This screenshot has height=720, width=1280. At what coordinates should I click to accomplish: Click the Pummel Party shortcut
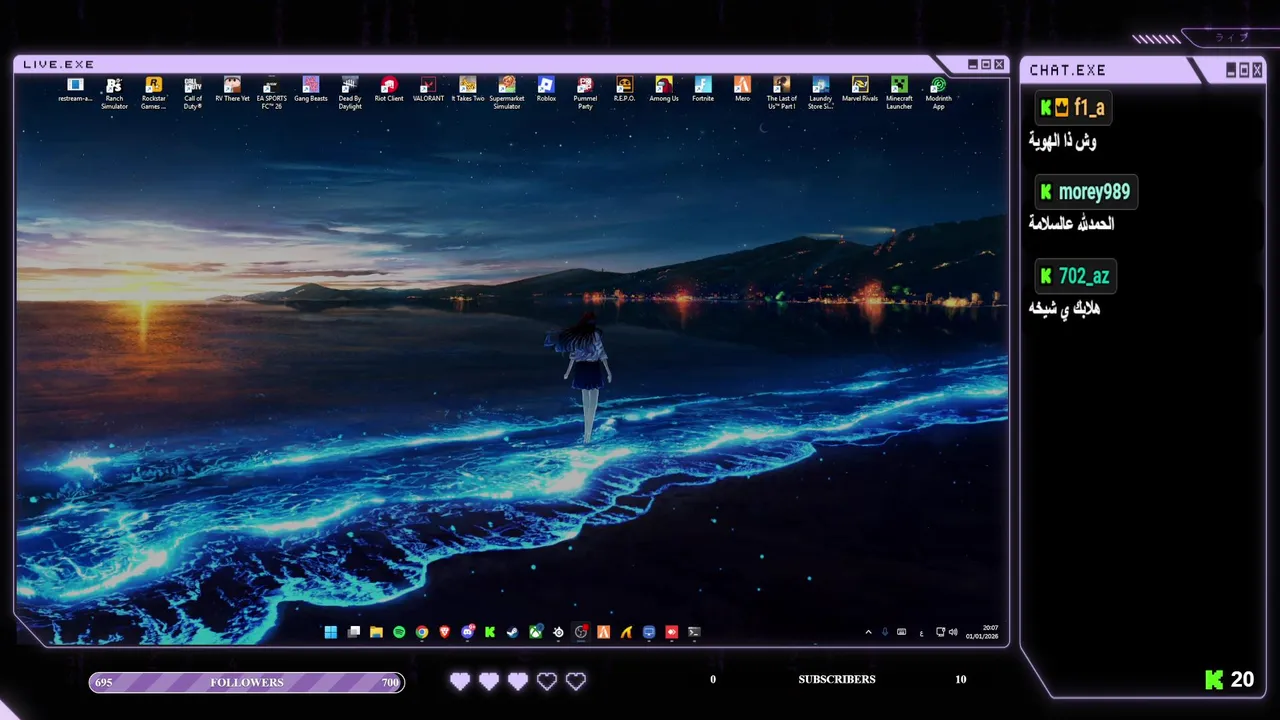click(x=585, y=93)
